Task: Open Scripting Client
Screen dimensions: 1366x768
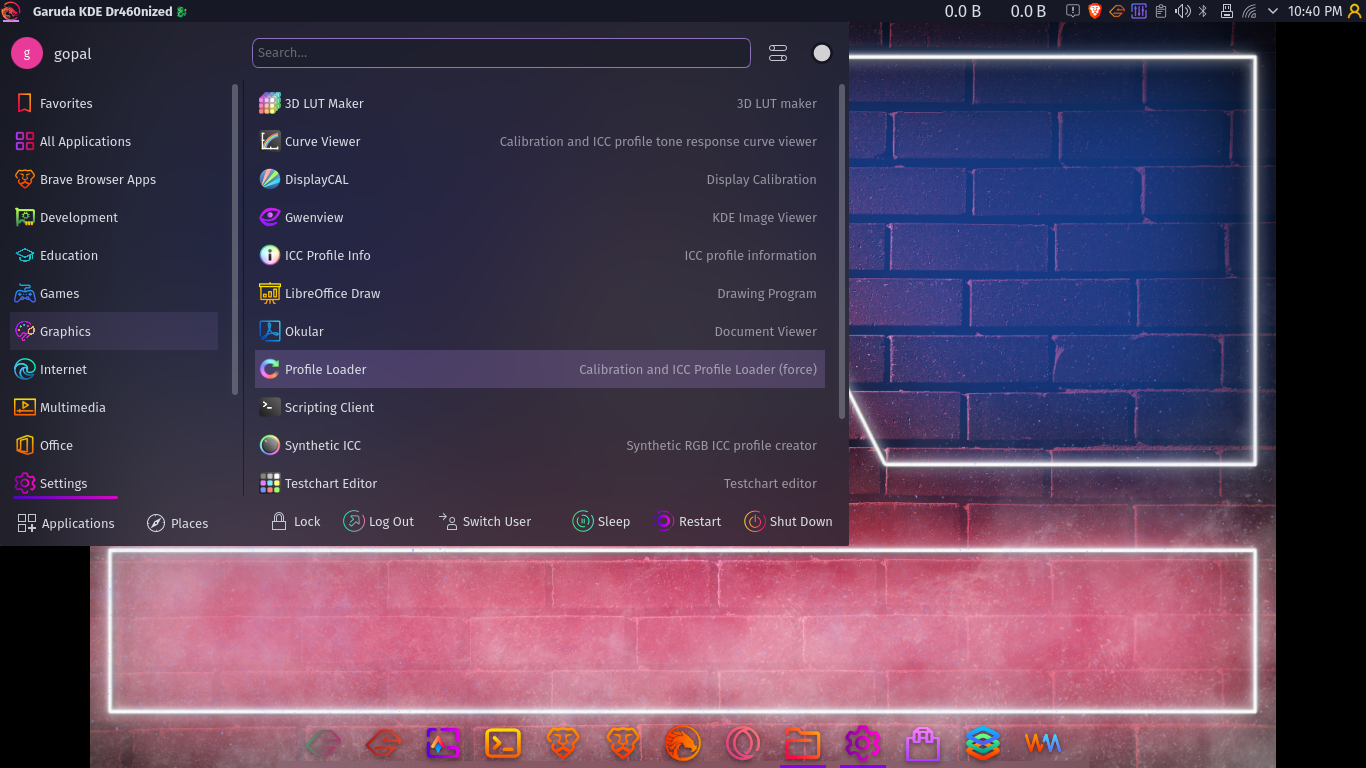Action: pos(540,407)
